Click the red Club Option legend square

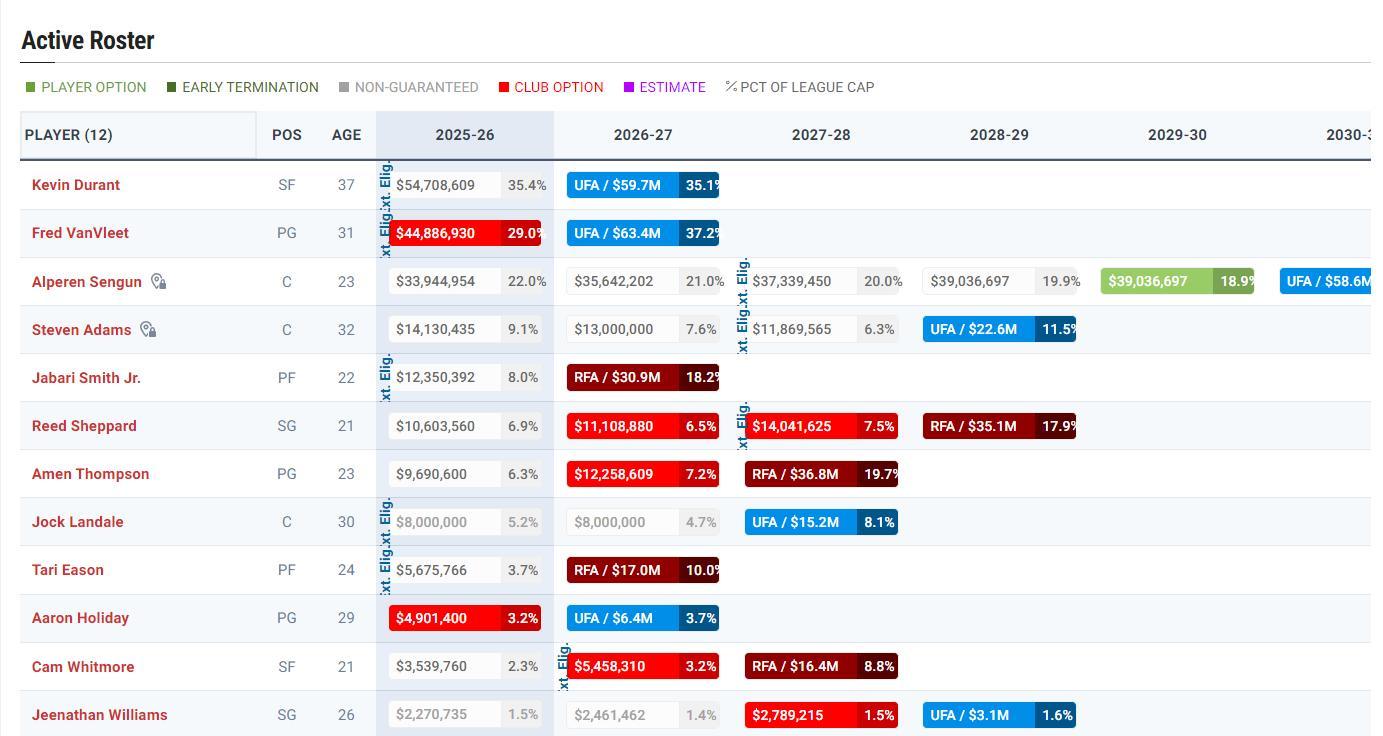pyautogui.click(x=504, y=88)
